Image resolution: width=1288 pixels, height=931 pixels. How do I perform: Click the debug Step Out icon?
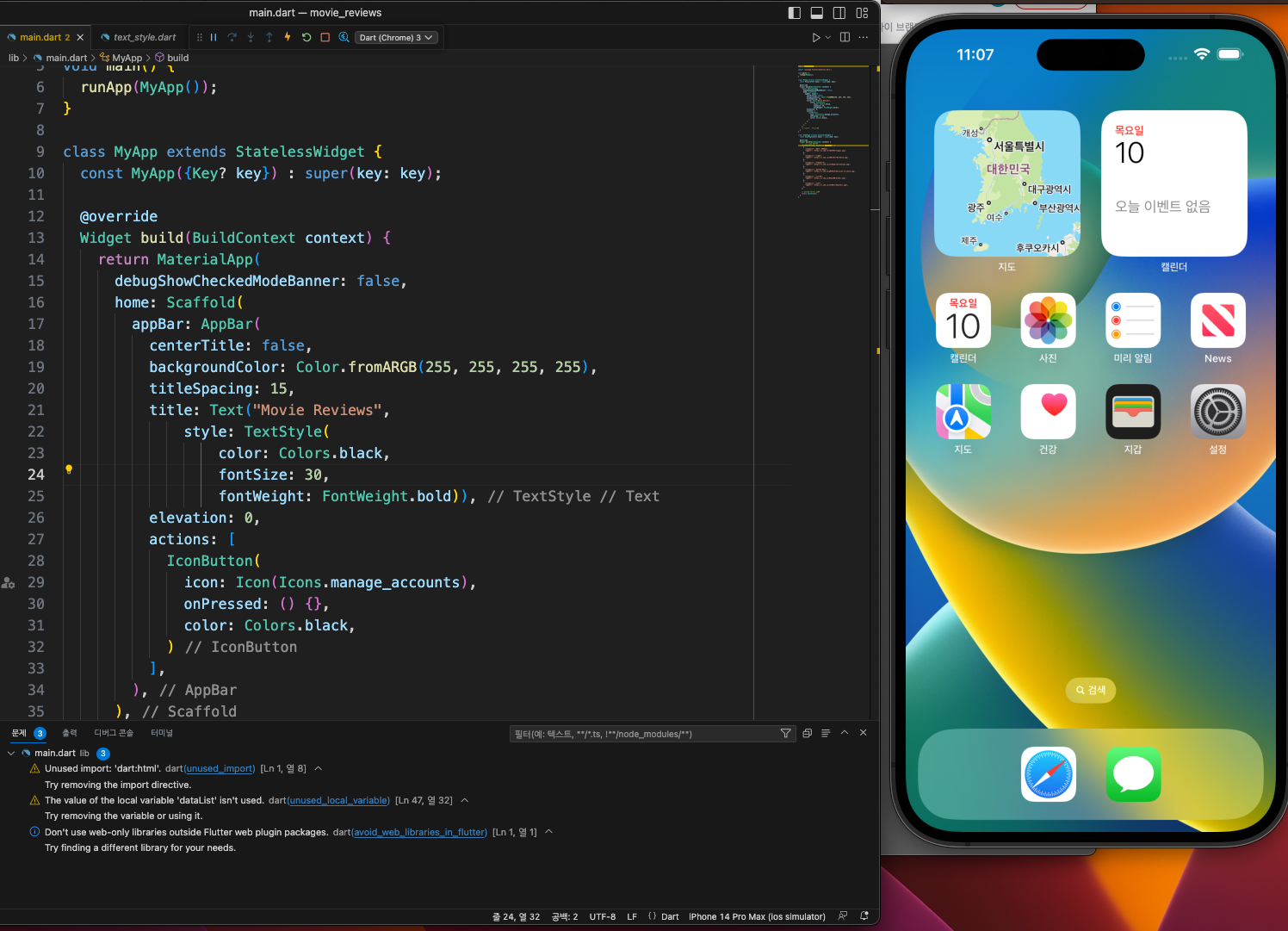[x=269, y=37]
